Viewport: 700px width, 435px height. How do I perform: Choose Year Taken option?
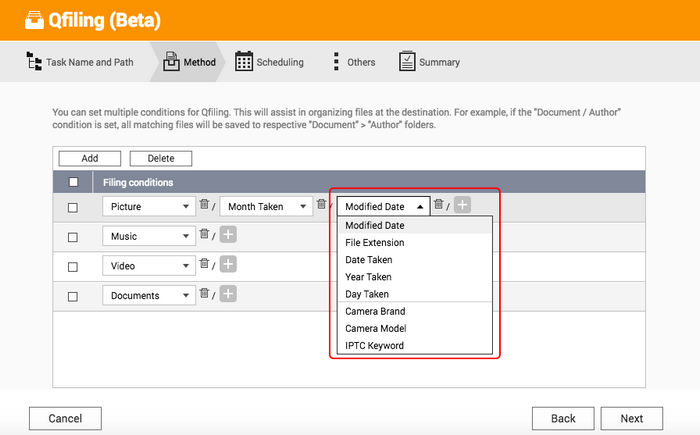[x=415, y=277]
